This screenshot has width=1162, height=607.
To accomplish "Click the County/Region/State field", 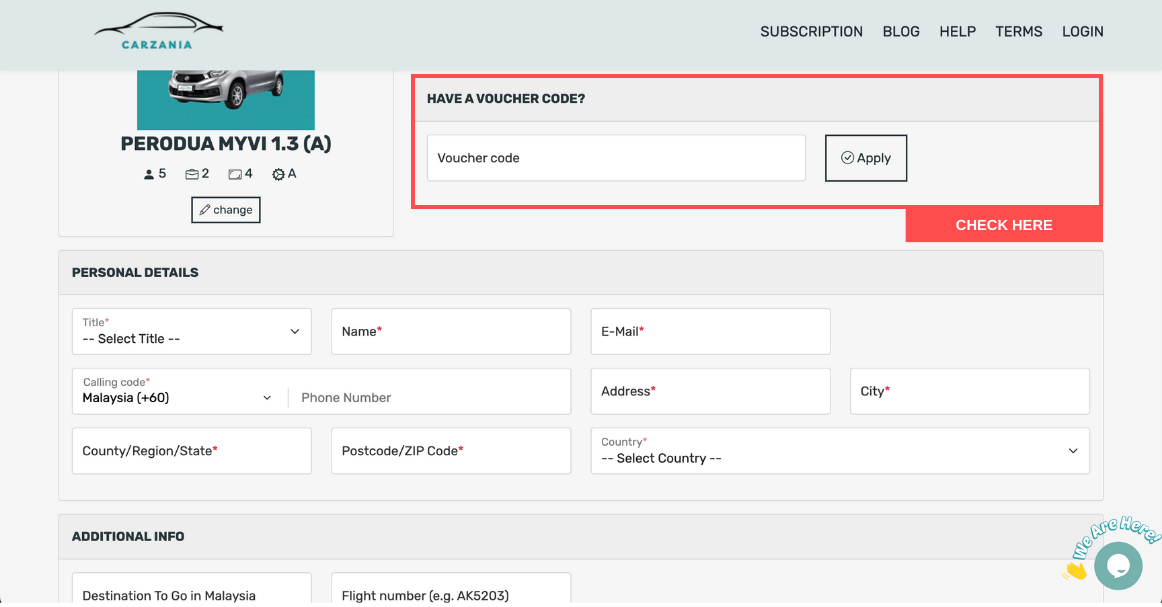I will click(x=192, y=451).
